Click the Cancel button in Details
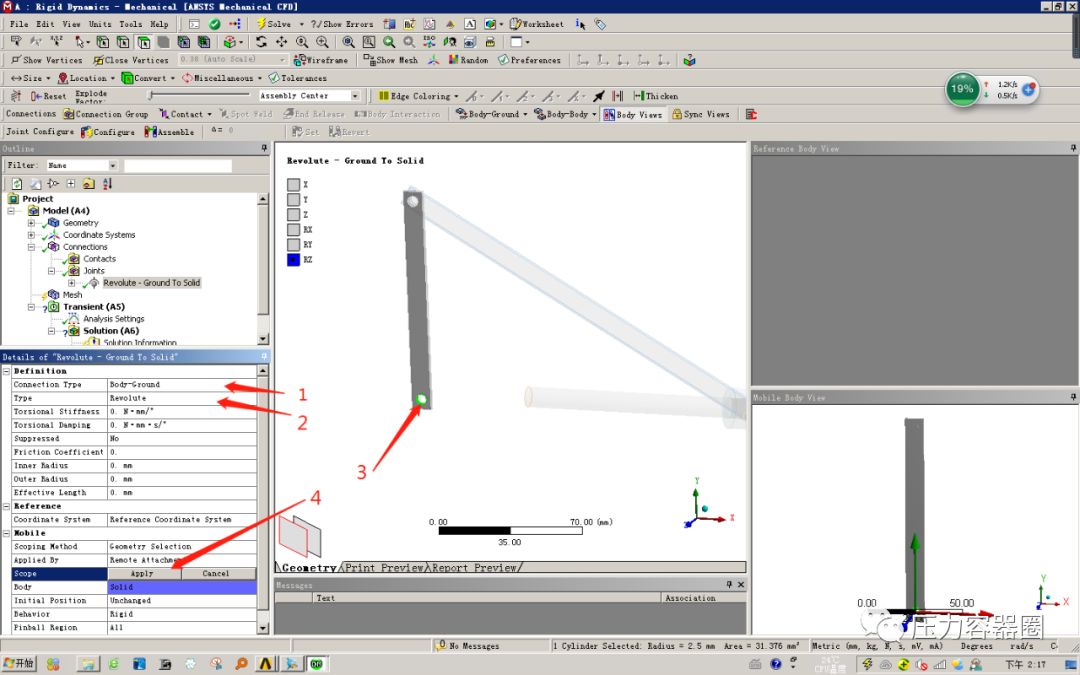The width and height of the screenshot is (1080, 675). tap(219, 573)
